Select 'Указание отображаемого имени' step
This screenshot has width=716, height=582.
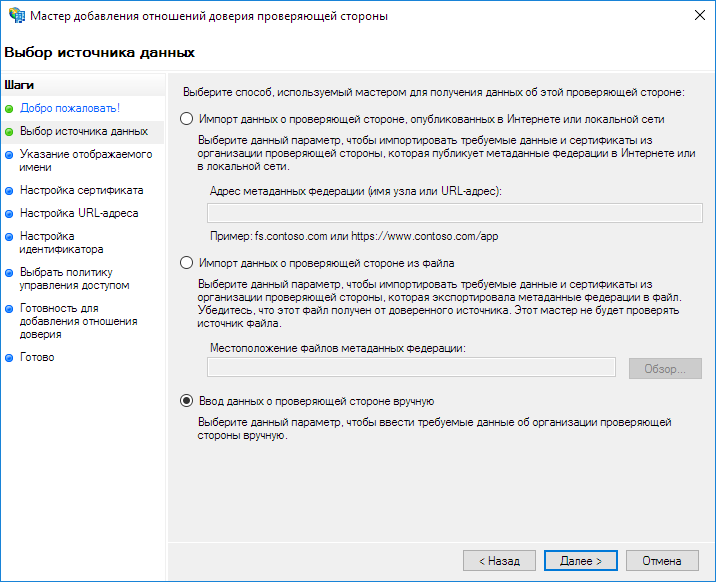click(x=86, y=161)
